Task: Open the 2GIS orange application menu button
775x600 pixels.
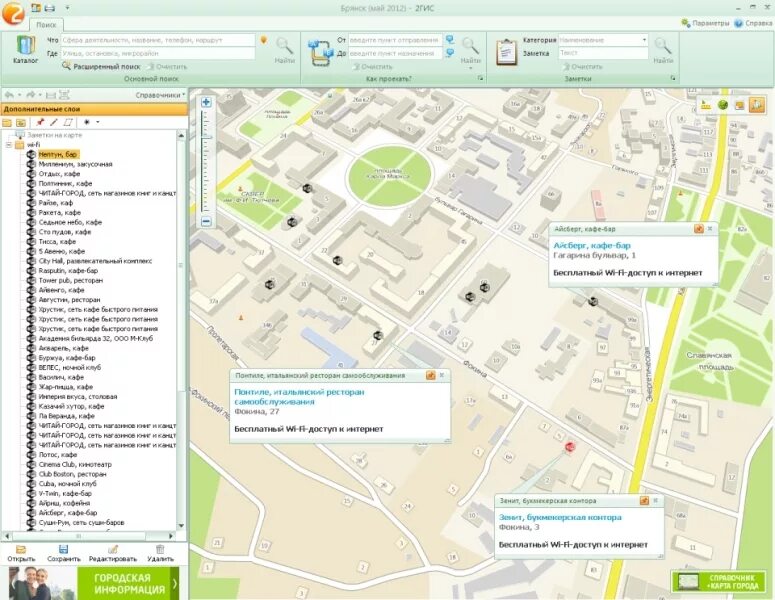Action: (13, 12)
